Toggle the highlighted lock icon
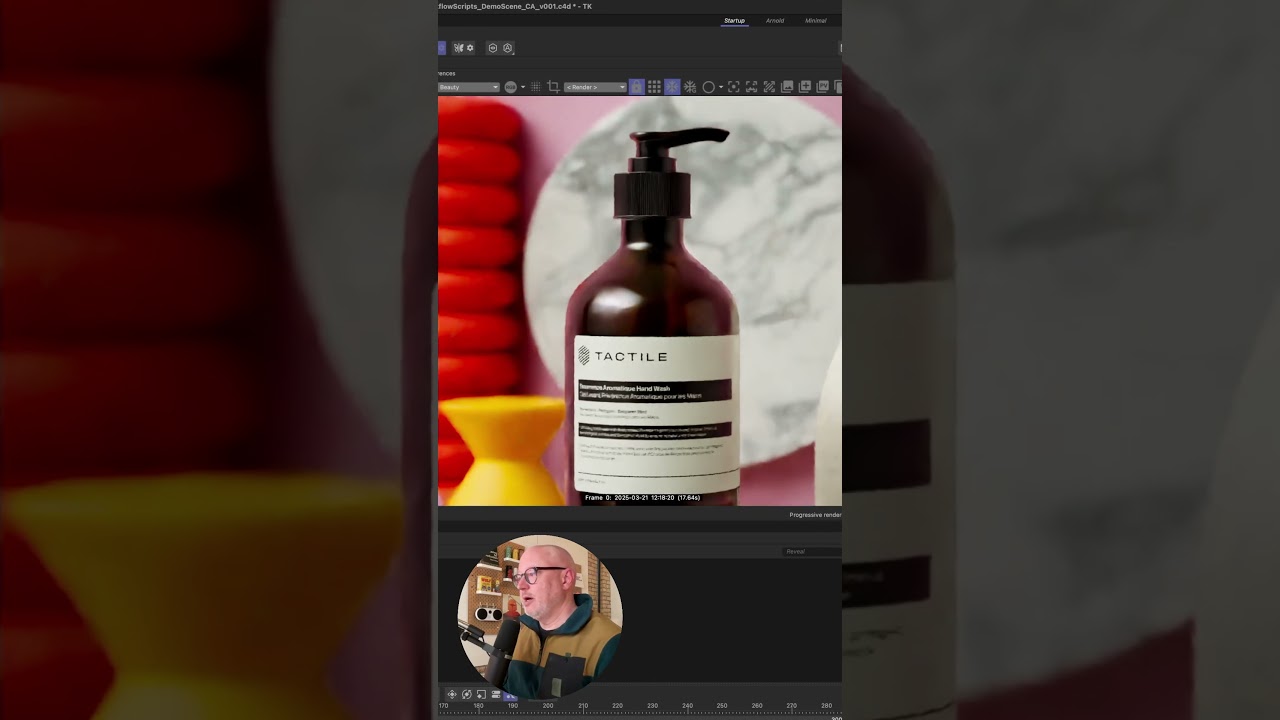 pyautogui.click(x=636, y=87)
